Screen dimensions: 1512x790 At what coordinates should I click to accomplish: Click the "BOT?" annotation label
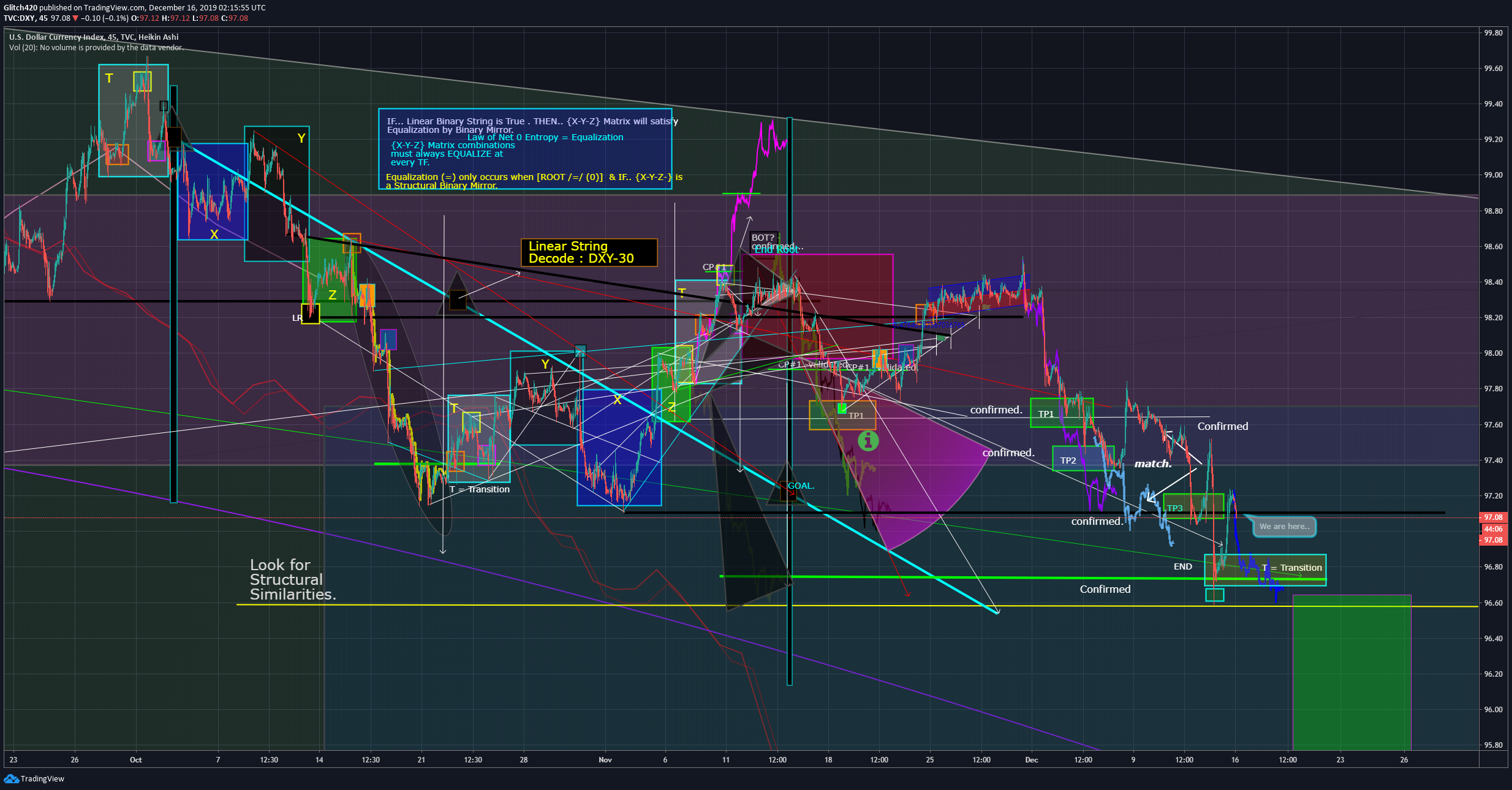[763, 238]
